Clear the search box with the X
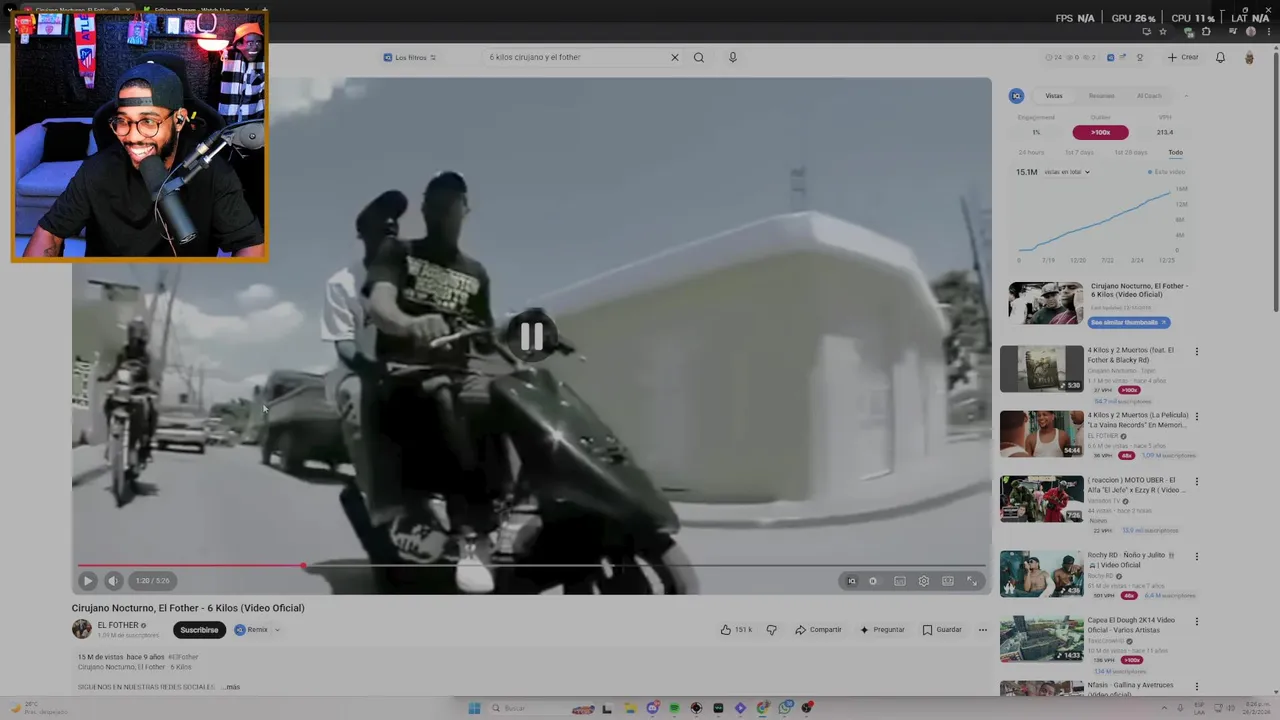The width and height of the screenshot is (1280, 720). 674,57
